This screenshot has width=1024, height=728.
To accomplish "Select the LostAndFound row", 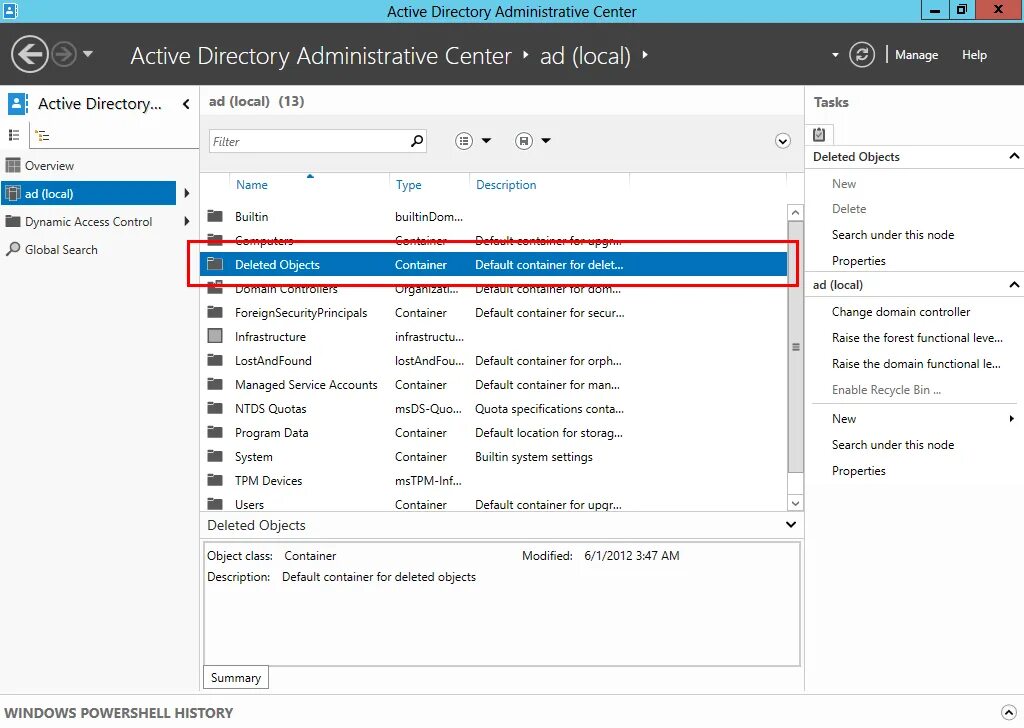I will 493,360.
